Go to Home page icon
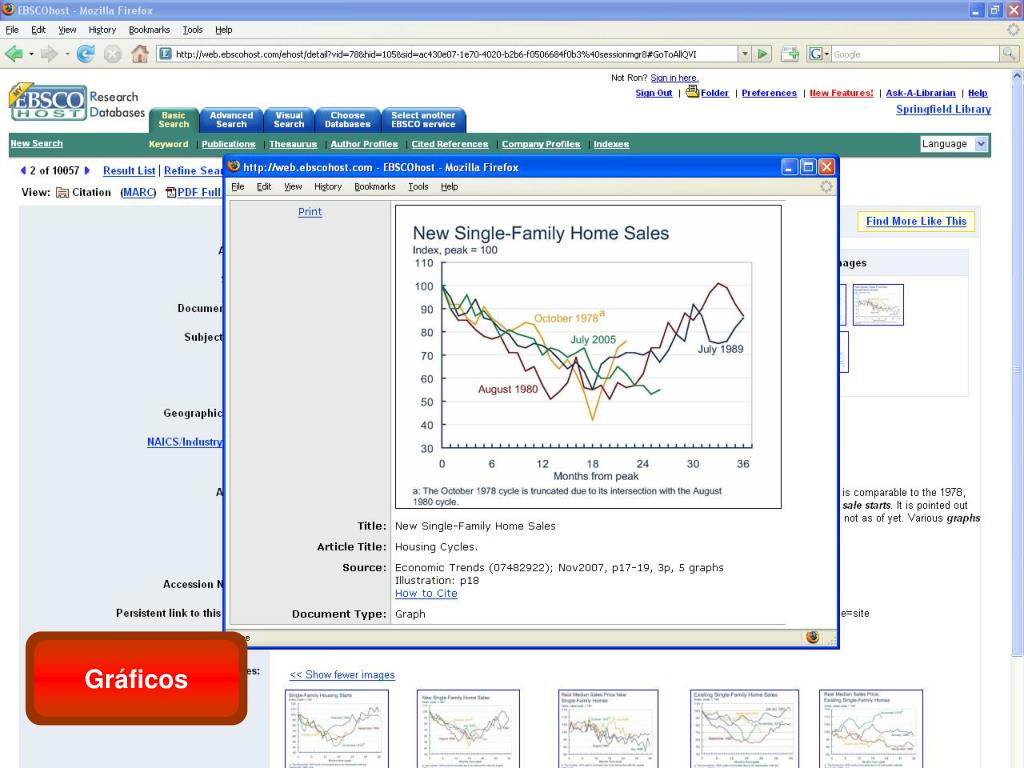Image resolution: width=1024 pixels, height=768 pixels. tap(139, 54)
